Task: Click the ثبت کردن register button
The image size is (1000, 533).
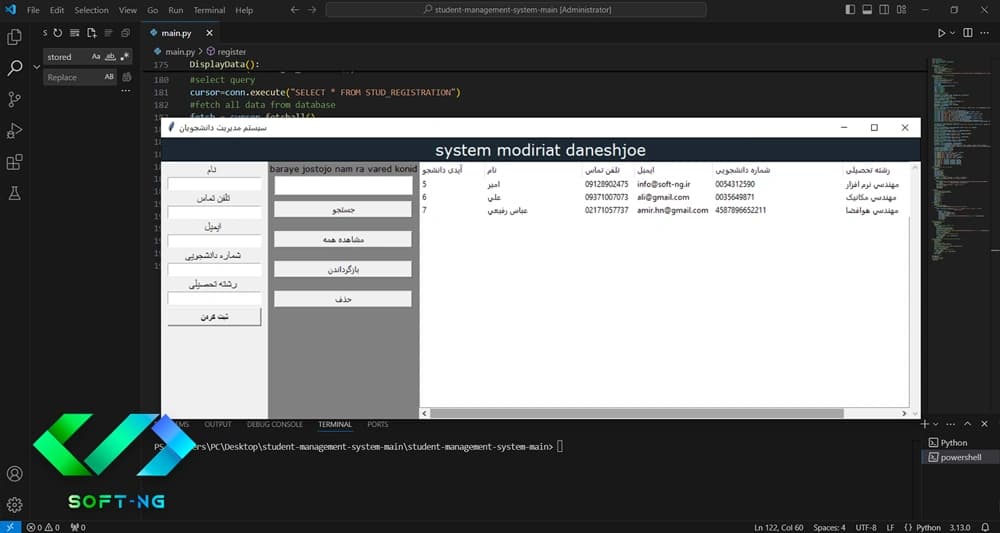Action: 214,317
